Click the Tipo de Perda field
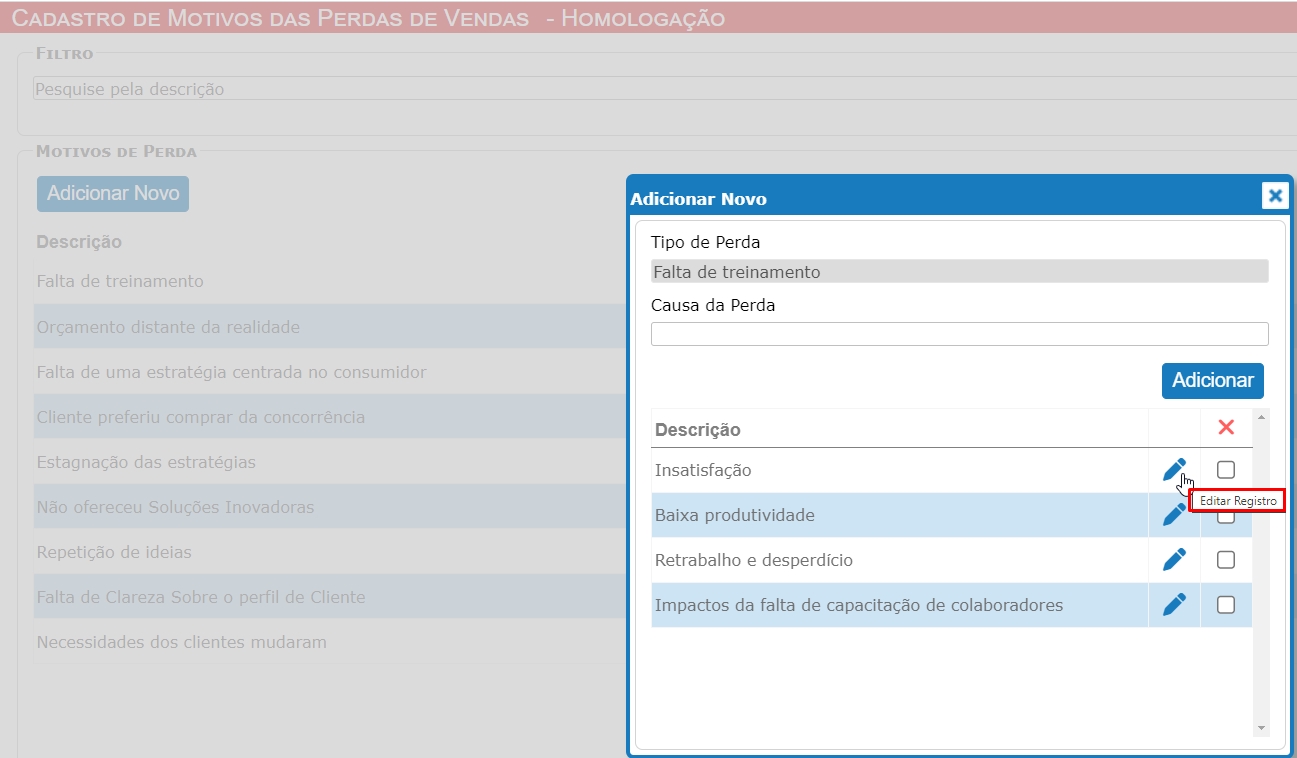The height and width of the screenshot is (758, 1297). pos(959,272)
